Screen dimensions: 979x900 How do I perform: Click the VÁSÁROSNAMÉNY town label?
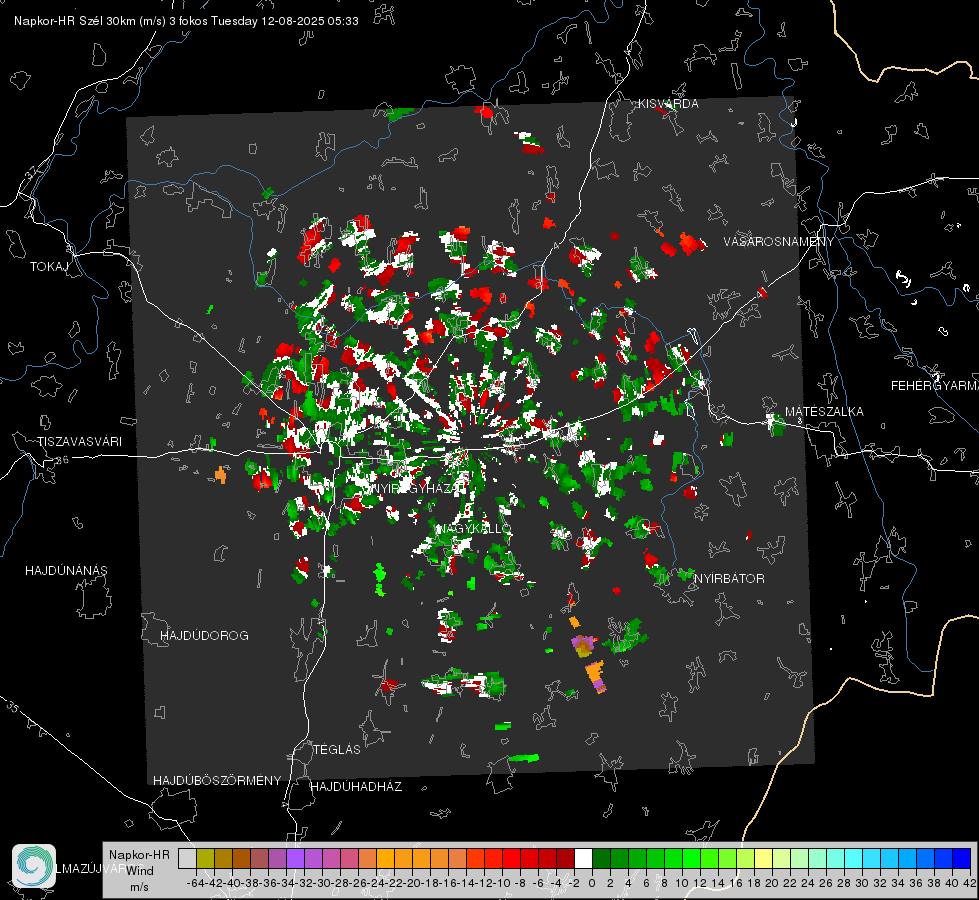click(779, 242)
